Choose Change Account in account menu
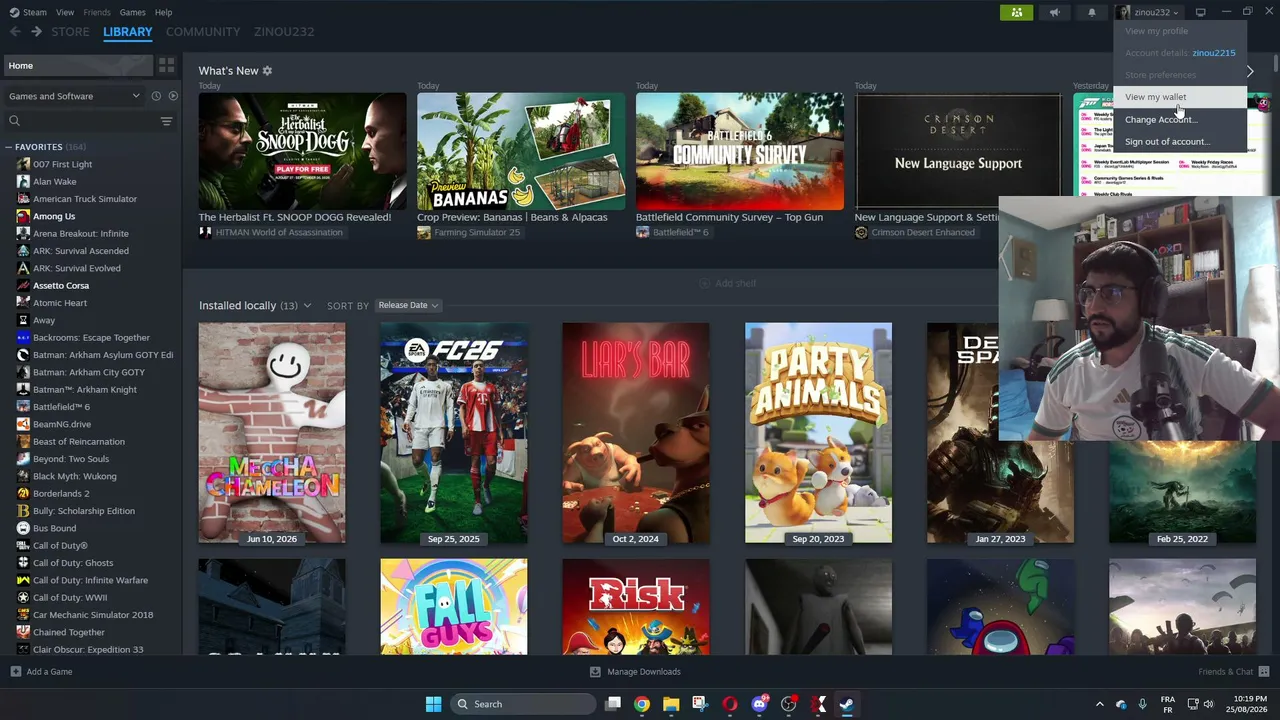Viewport: 1280px width, 720px height. tap(1180, 119)
